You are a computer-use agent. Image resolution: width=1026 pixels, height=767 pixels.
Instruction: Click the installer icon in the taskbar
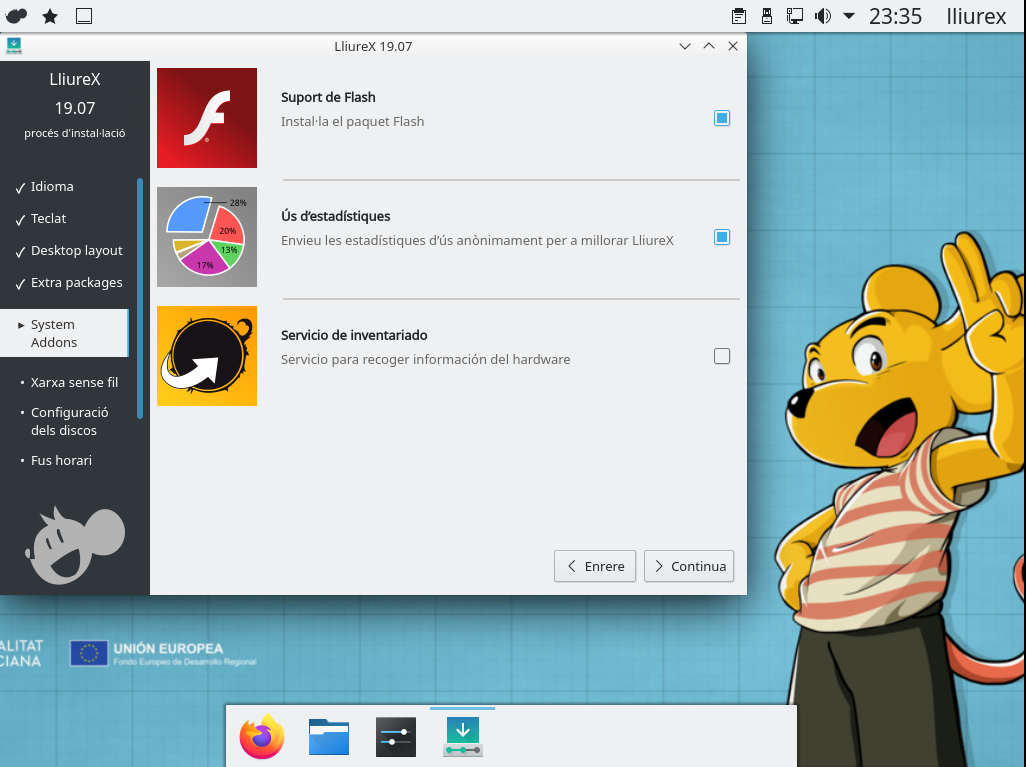(x=463, y=736)
